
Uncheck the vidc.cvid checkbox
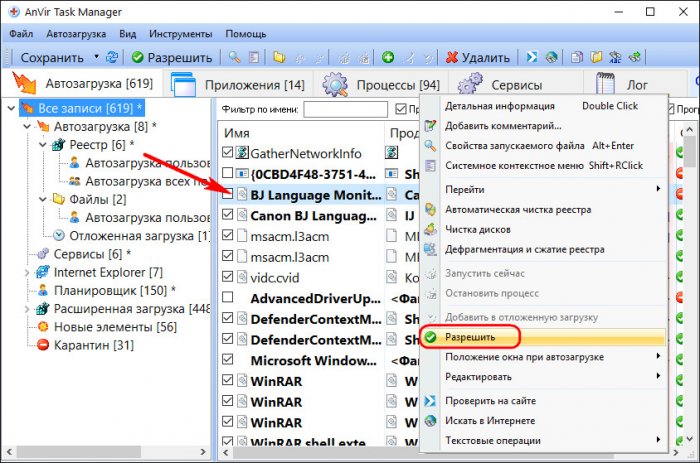(x=228, y=276)
